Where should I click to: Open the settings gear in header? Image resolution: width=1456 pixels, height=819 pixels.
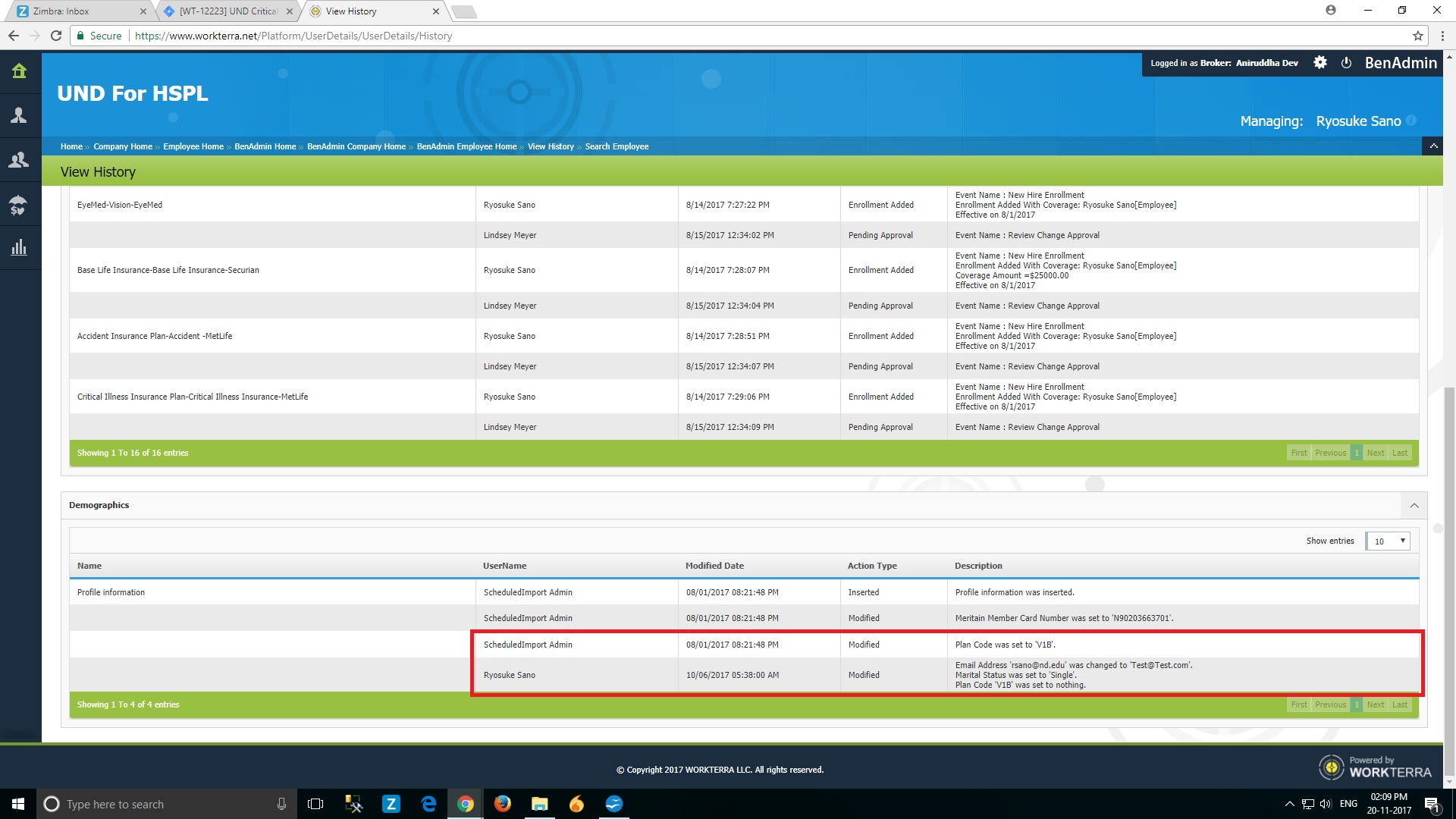[x=1320, y=63]
